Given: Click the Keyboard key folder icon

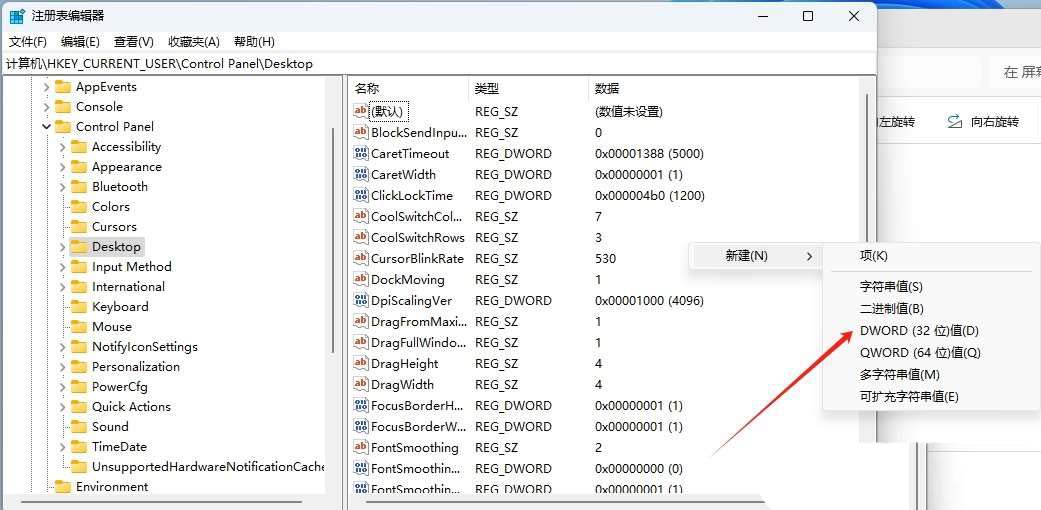Looking at the screenshot, I should [x=79, y=307].
